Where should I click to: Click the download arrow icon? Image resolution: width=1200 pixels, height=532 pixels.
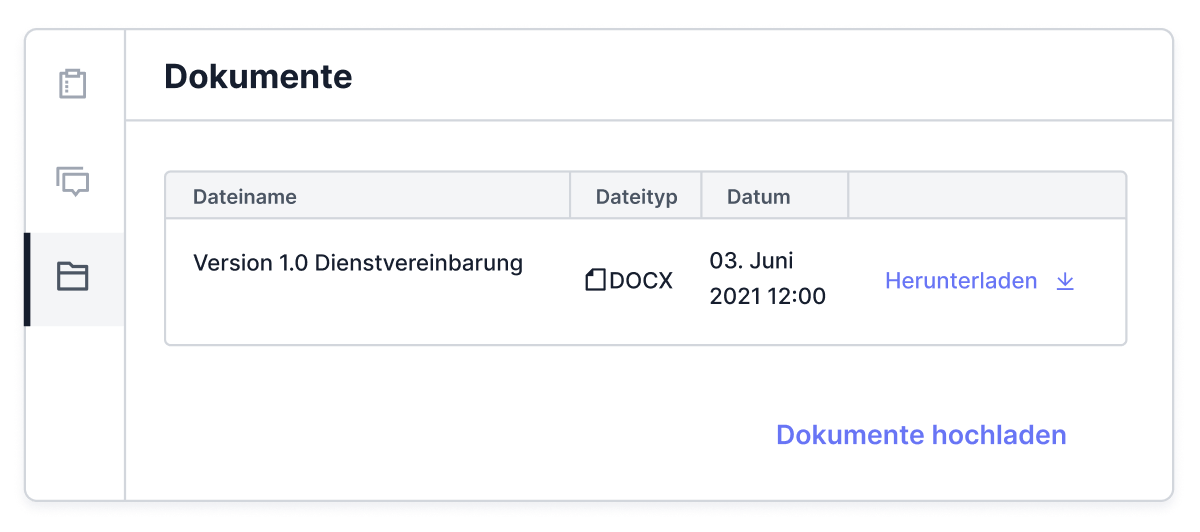point(1065,281)
